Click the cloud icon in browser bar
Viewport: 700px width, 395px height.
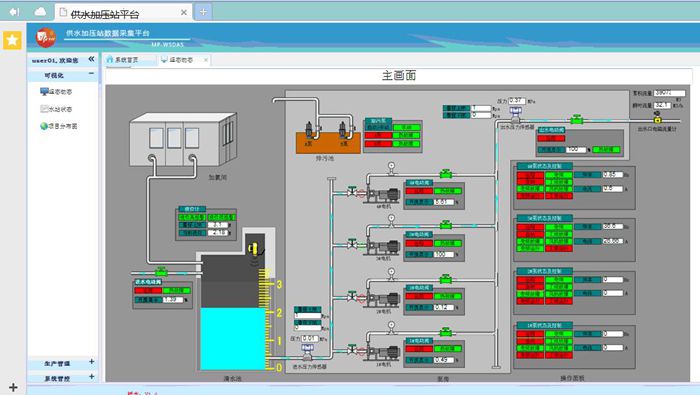click(x=40, y=11)
